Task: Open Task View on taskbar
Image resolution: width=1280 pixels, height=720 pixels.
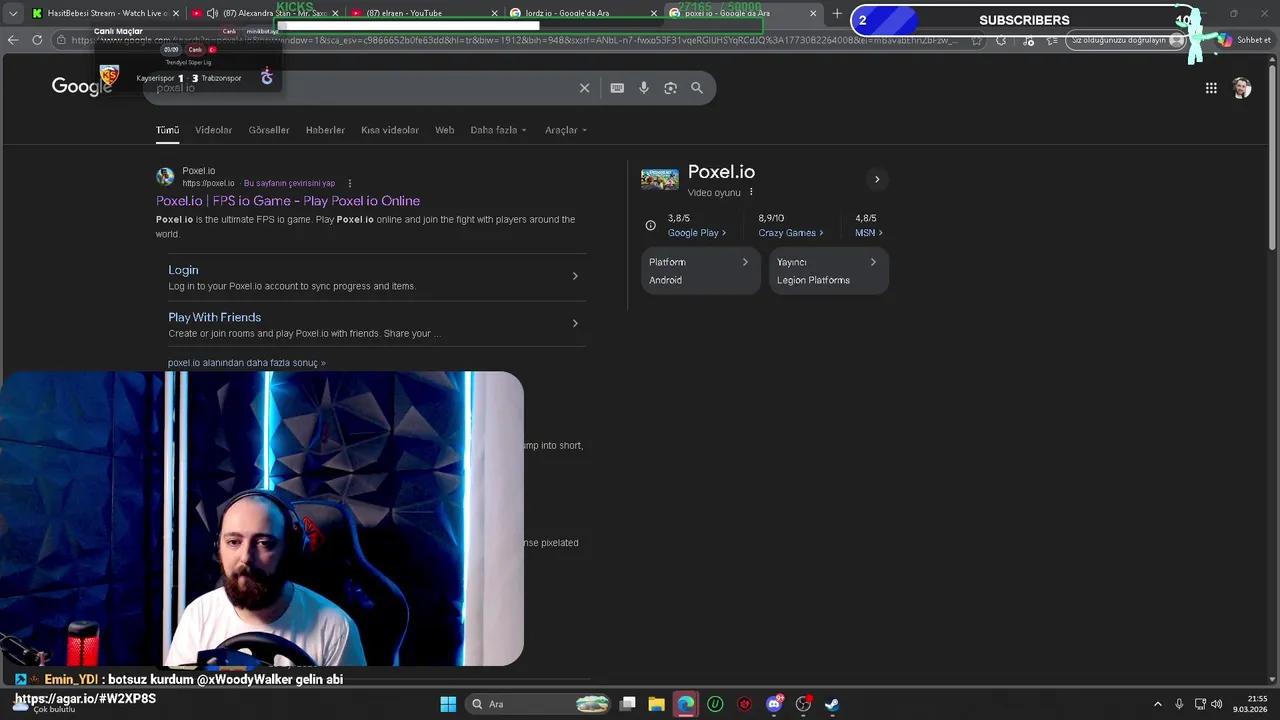Action: pyautogui.click(x=627, y=704)
